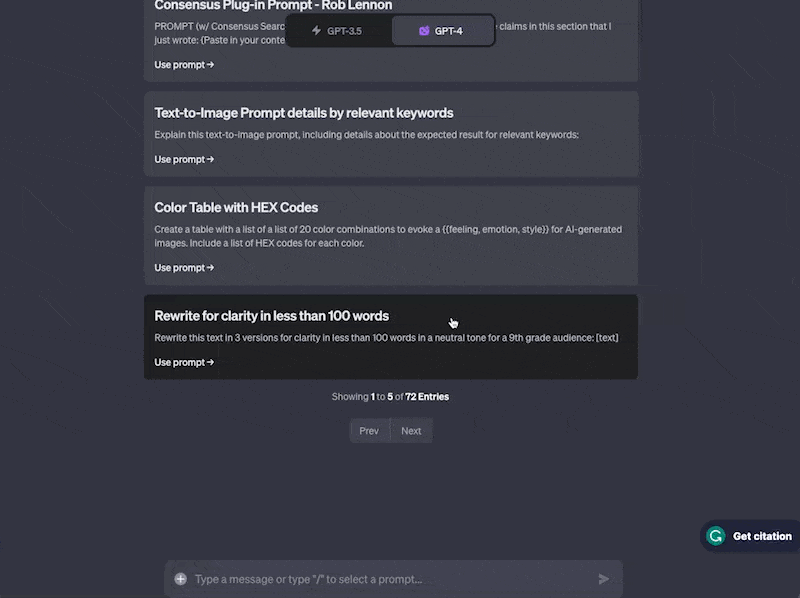Use prompt for Color Table with HEX Codes
800x598 pixels.
point(184,267)
